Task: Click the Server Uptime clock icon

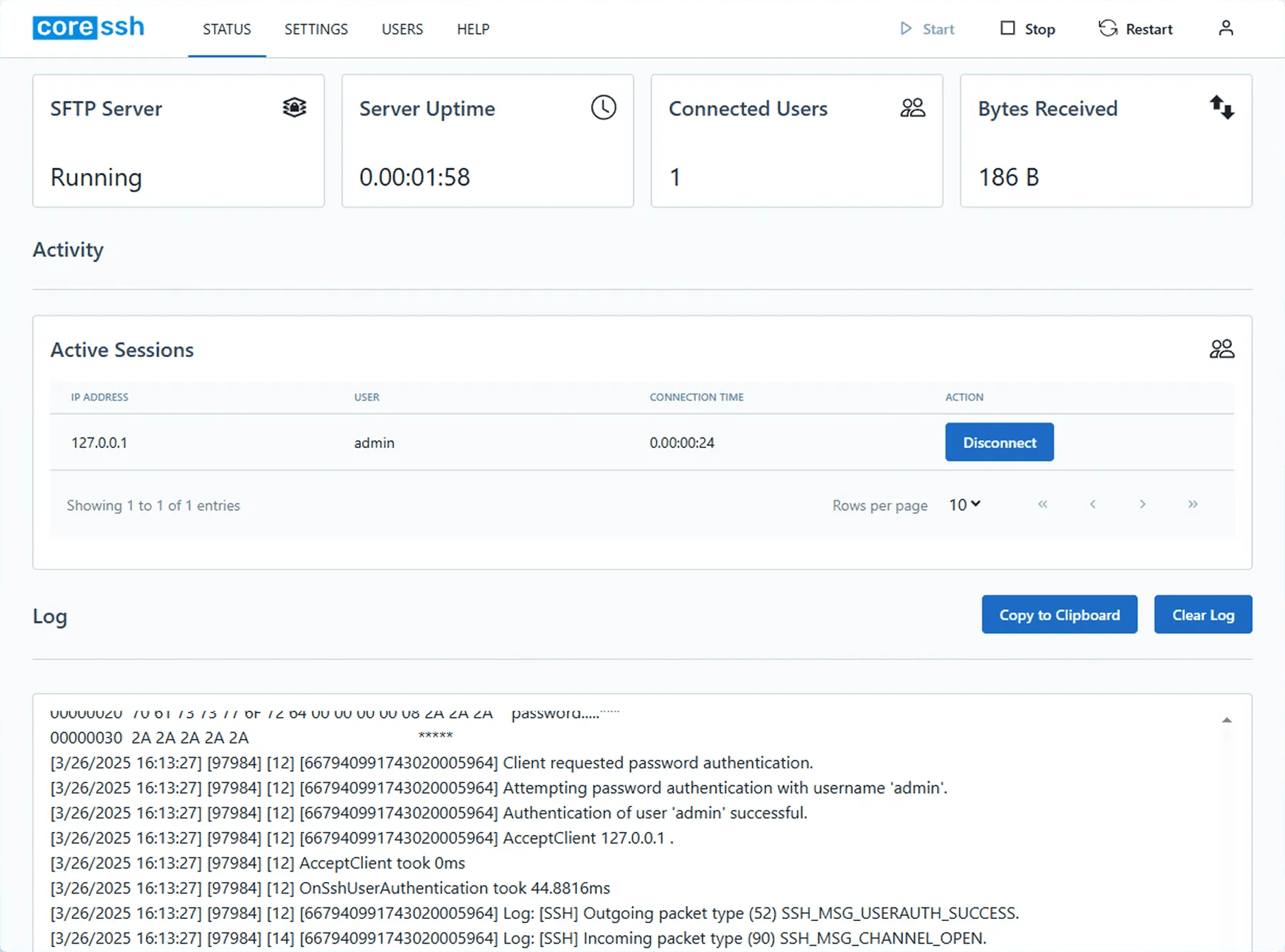Action: tap(604, 107)
